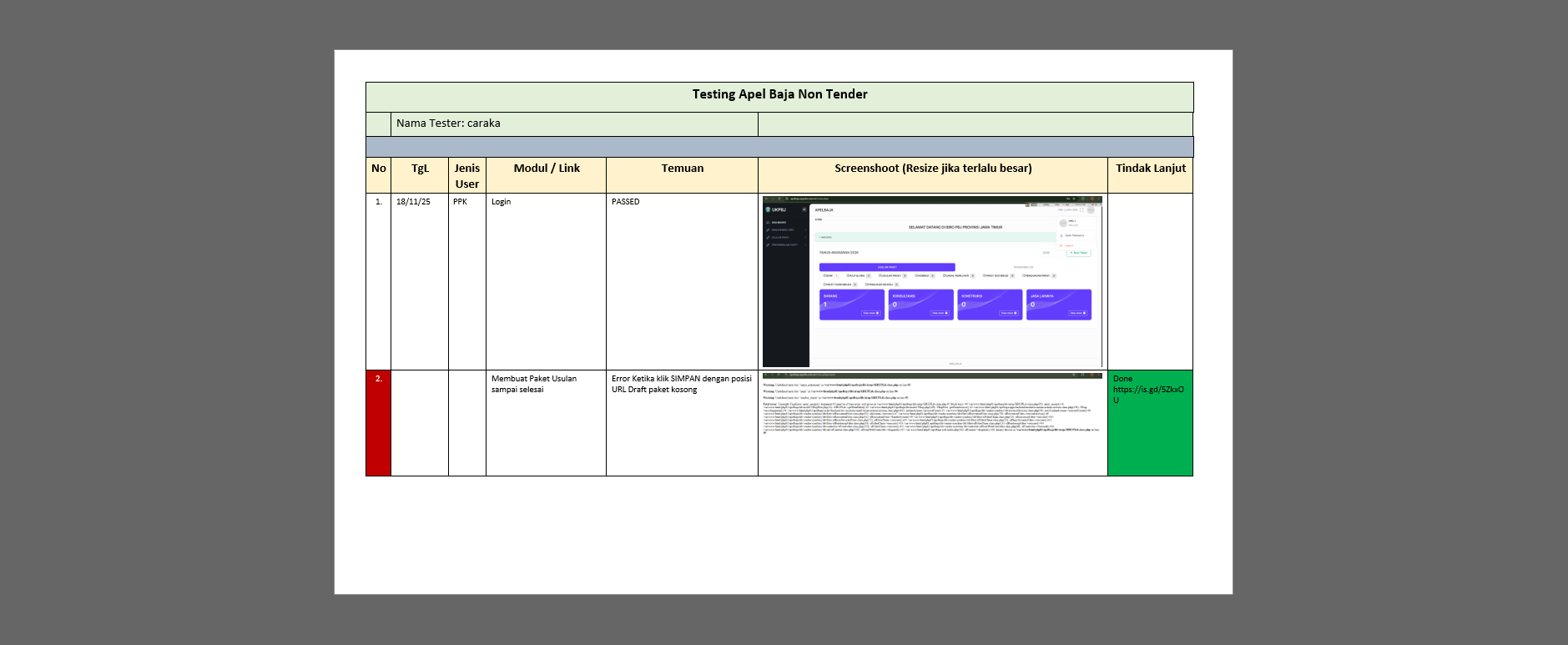Switch to the Pengembalian tab
Image resolution: width=1568 pixels, height=645 pixels.
(1023, 267)
